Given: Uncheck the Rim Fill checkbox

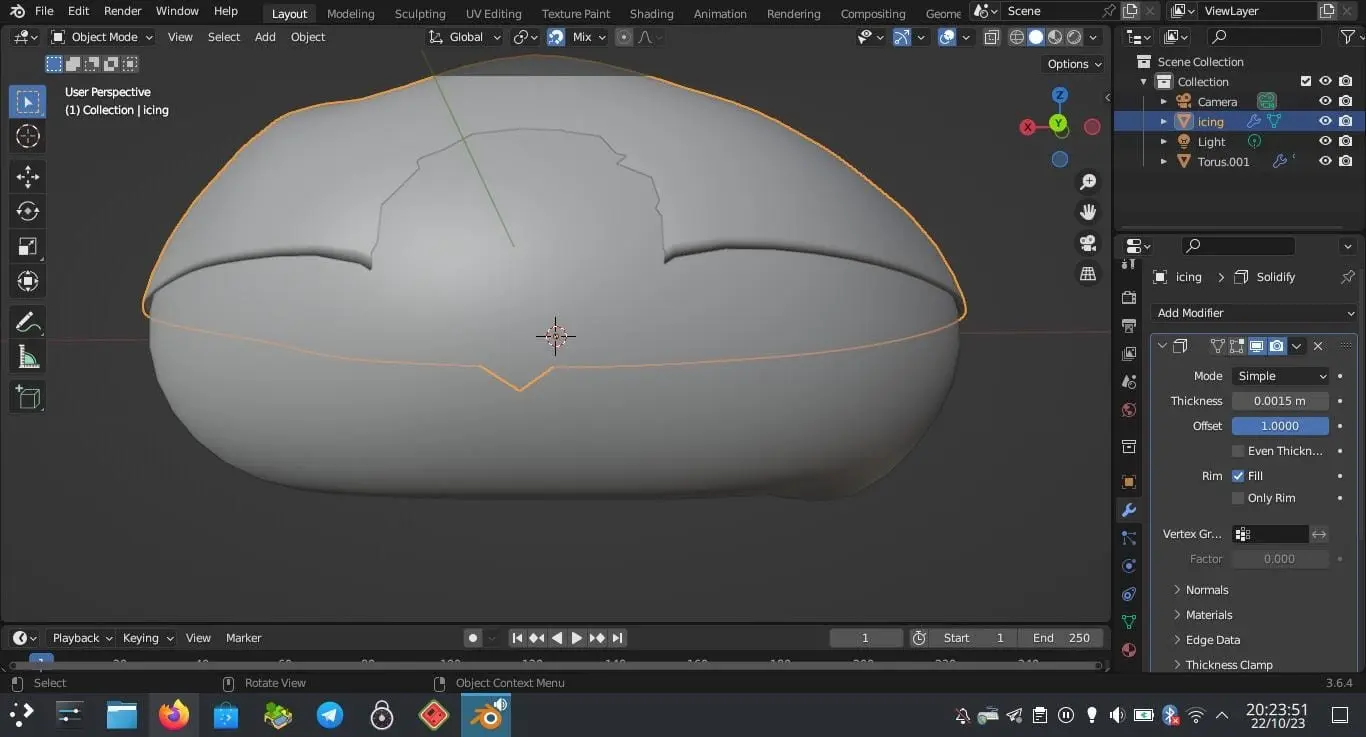Looking at the screenshot, I should (1238, 476).
